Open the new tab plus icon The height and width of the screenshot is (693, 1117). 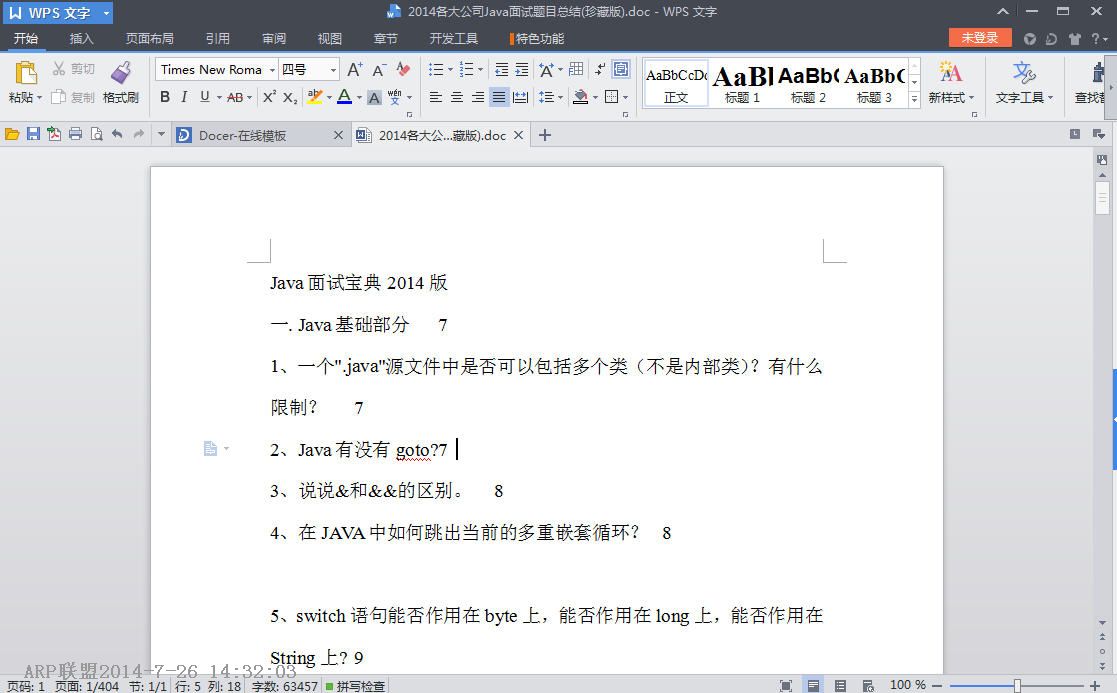point(545,135)
